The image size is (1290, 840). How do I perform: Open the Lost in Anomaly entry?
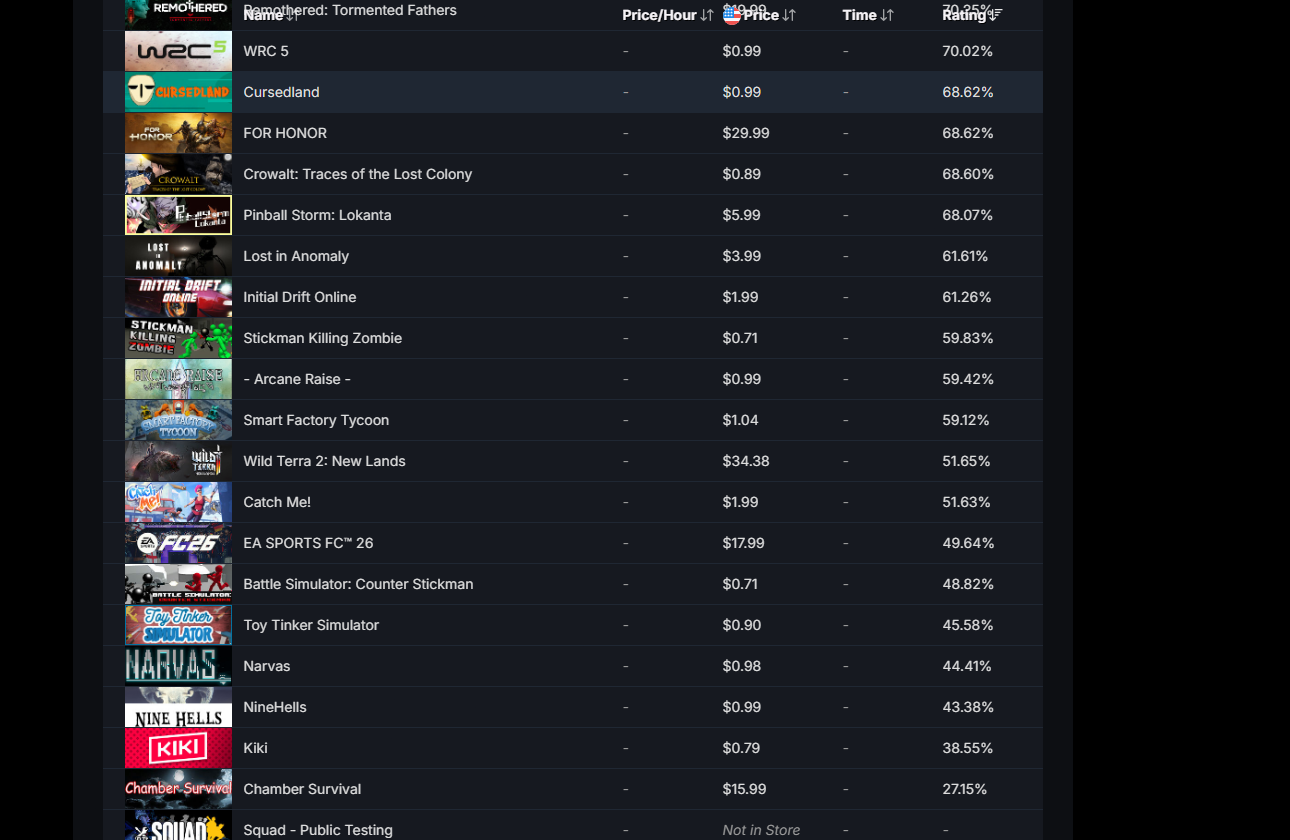coord(296,256)
